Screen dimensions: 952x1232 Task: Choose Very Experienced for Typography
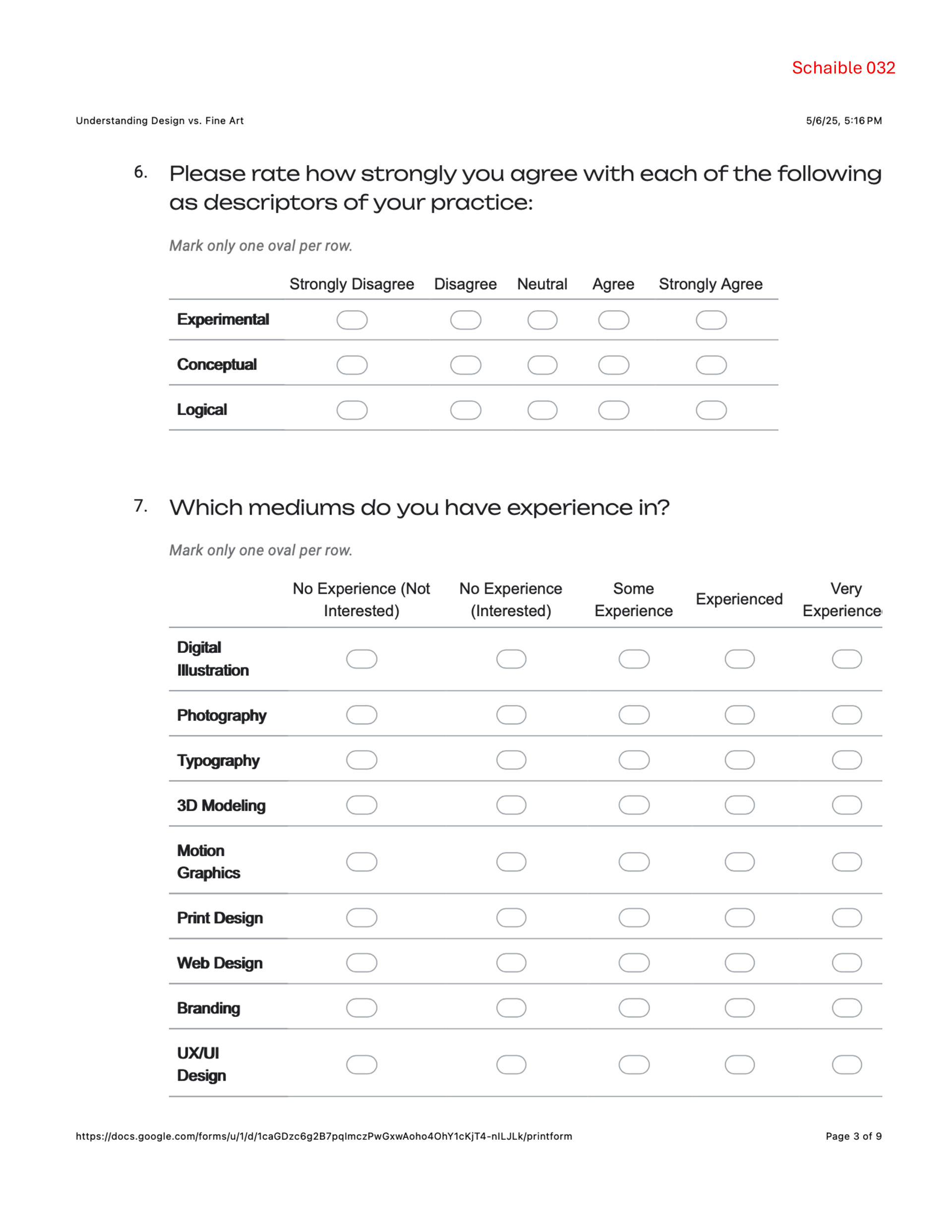point(846,760)
